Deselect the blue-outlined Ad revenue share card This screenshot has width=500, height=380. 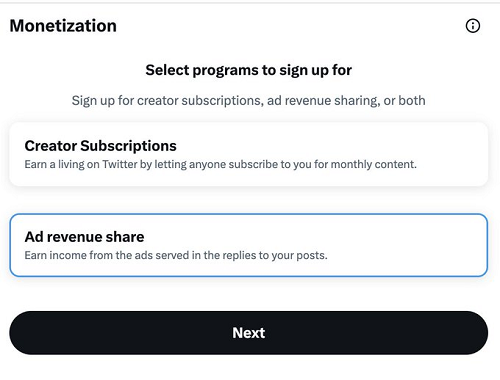pos(249,245)
